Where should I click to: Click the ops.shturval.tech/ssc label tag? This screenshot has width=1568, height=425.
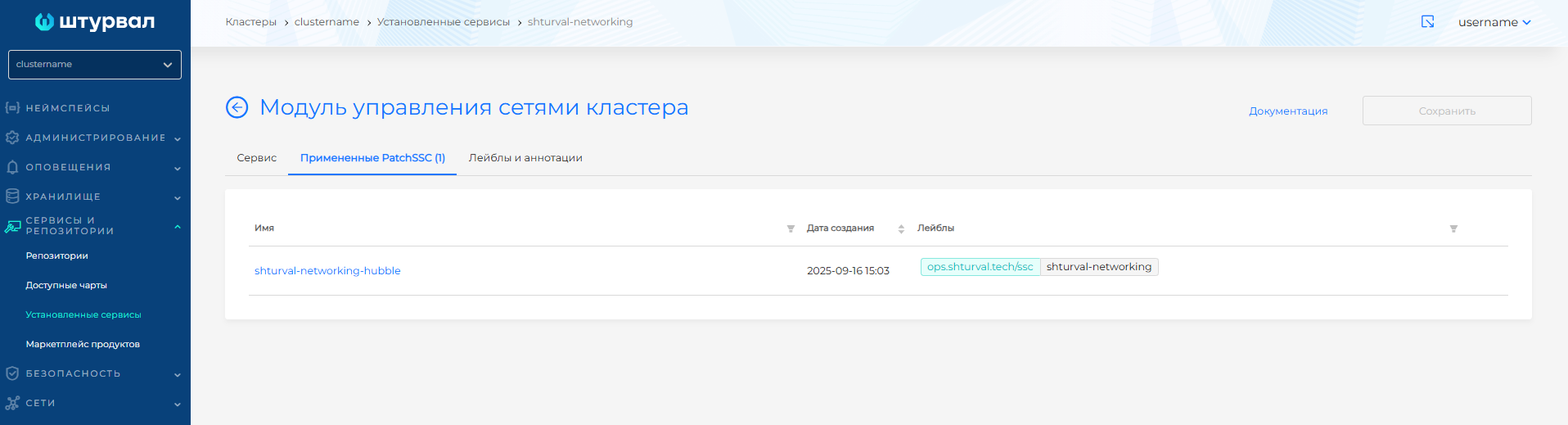coord(980,267)
